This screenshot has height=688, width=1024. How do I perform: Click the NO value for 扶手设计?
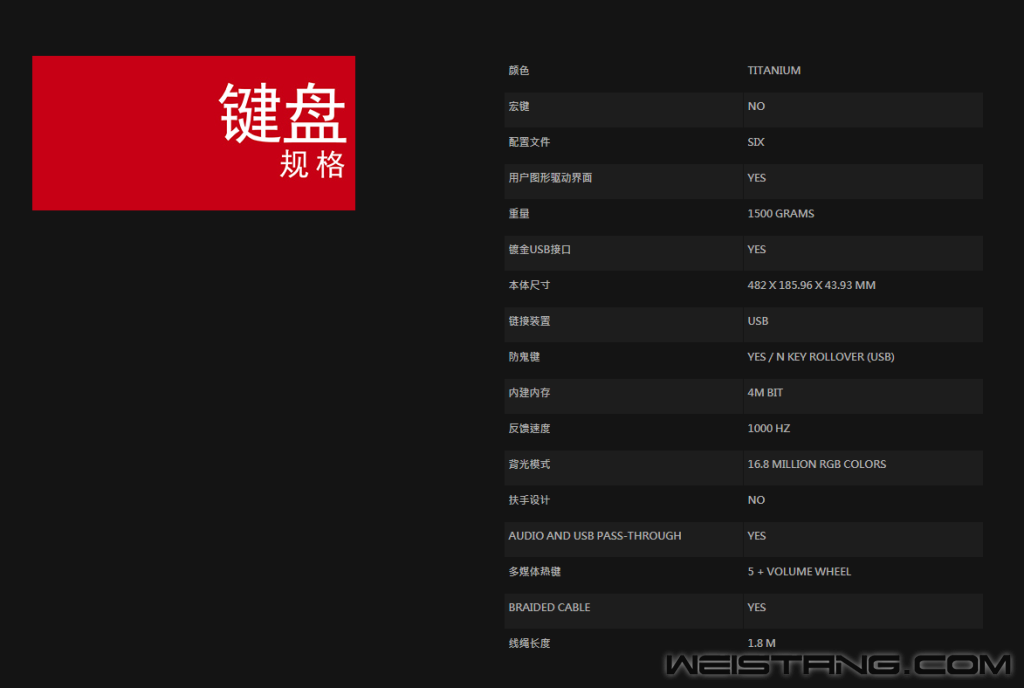tap(756, 501)
